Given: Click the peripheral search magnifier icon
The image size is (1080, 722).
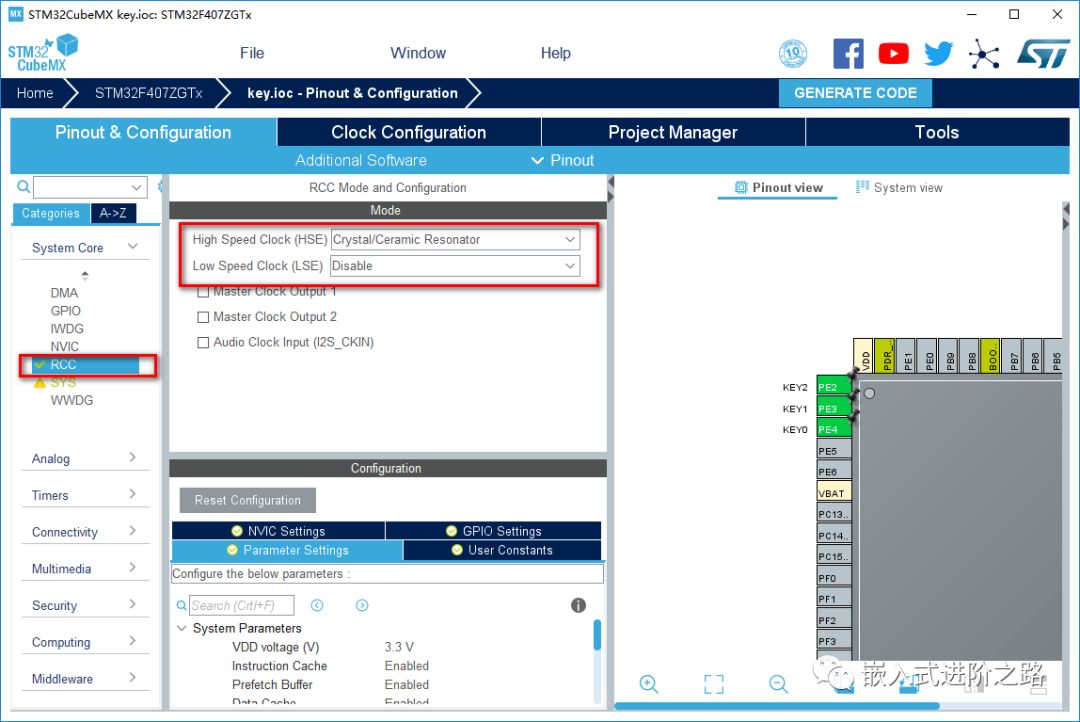Looking at the screenshot, I should pyautogui.click(x=23, y=186).
